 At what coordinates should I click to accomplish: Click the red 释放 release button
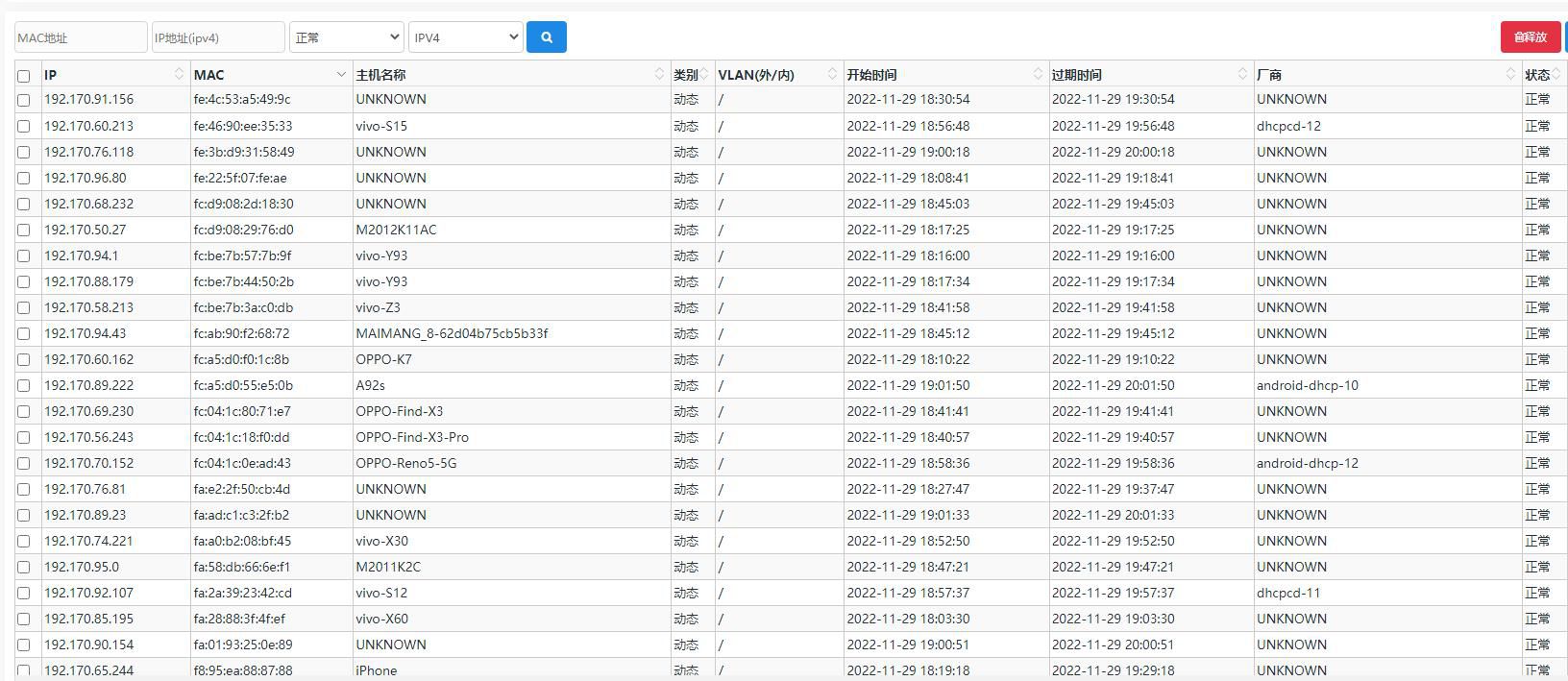(x=1530, y=37)
